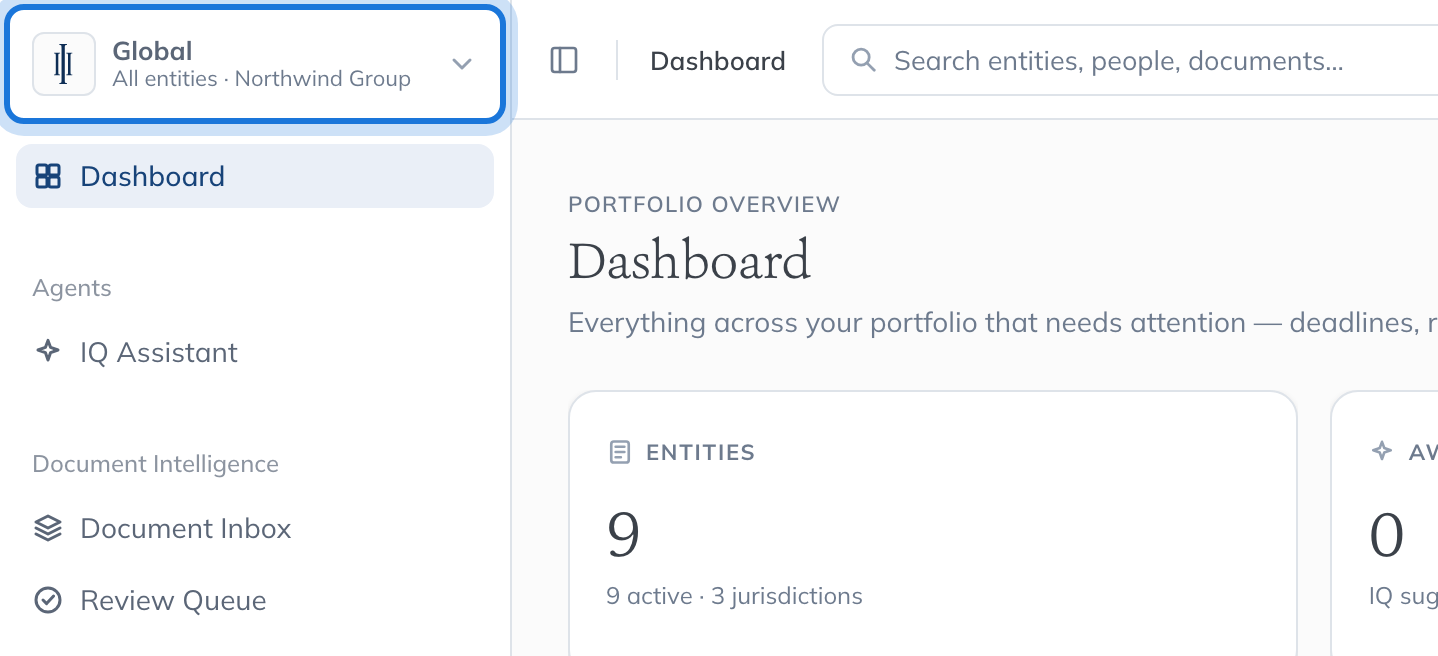Click the search magnifier icon
1438x656 pixels.
click(x=863, y=61)
